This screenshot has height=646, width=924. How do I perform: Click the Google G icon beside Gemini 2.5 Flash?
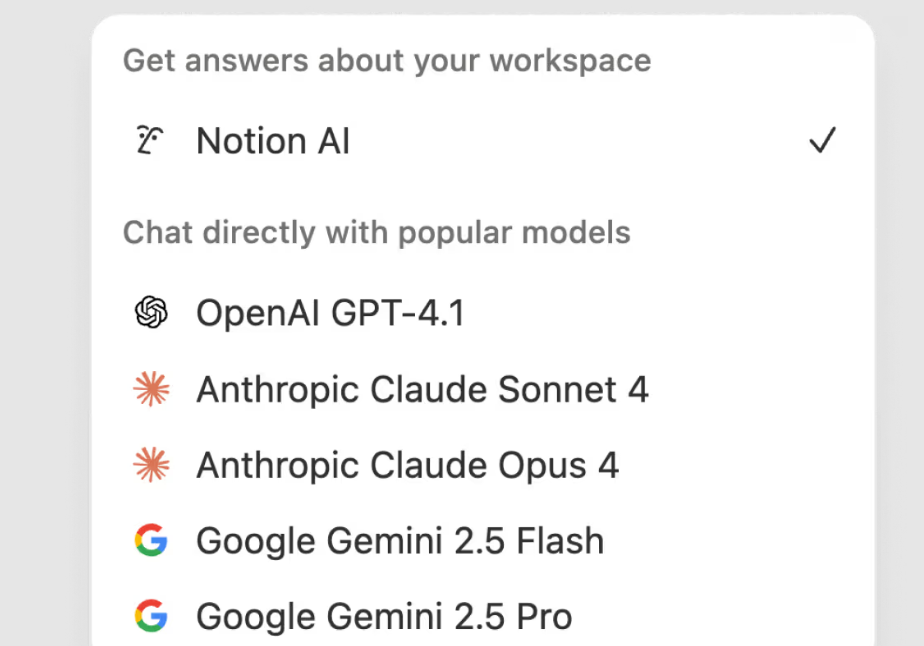(150, 540)
